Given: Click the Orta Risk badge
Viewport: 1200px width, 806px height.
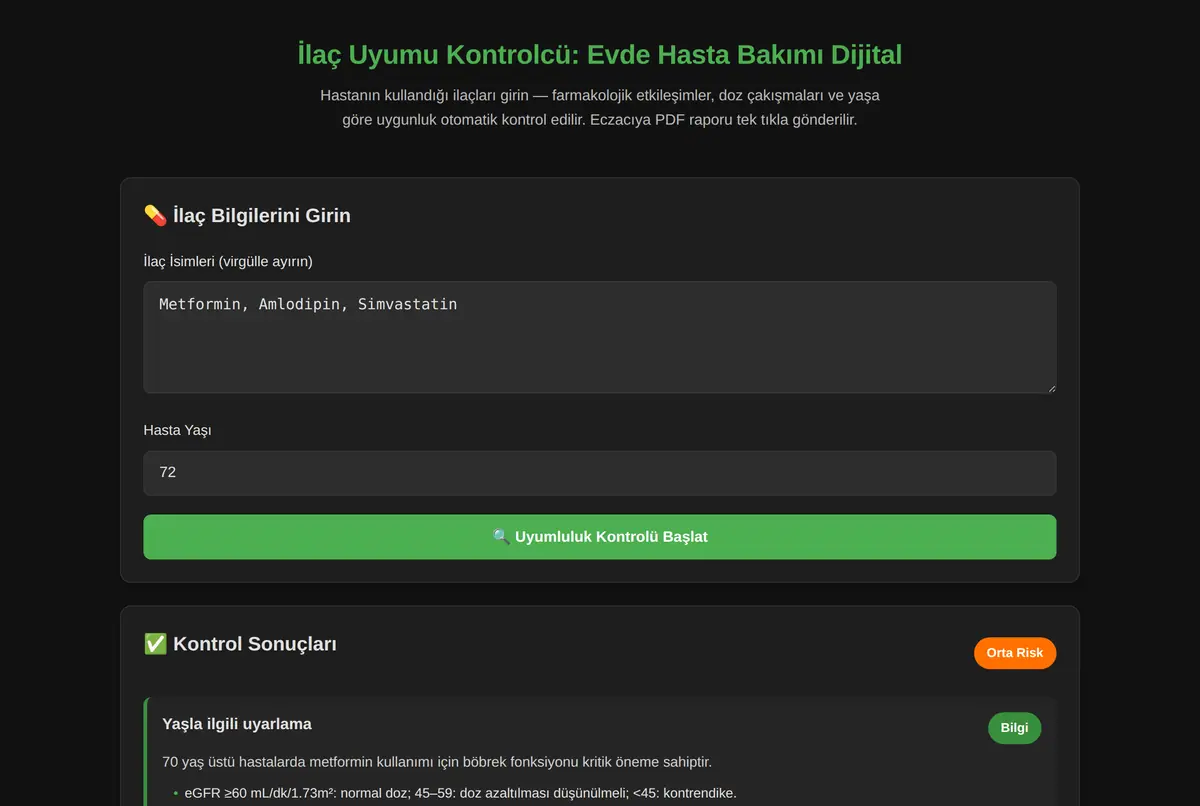Looking at the screenshot, I should pos(1015,653).
